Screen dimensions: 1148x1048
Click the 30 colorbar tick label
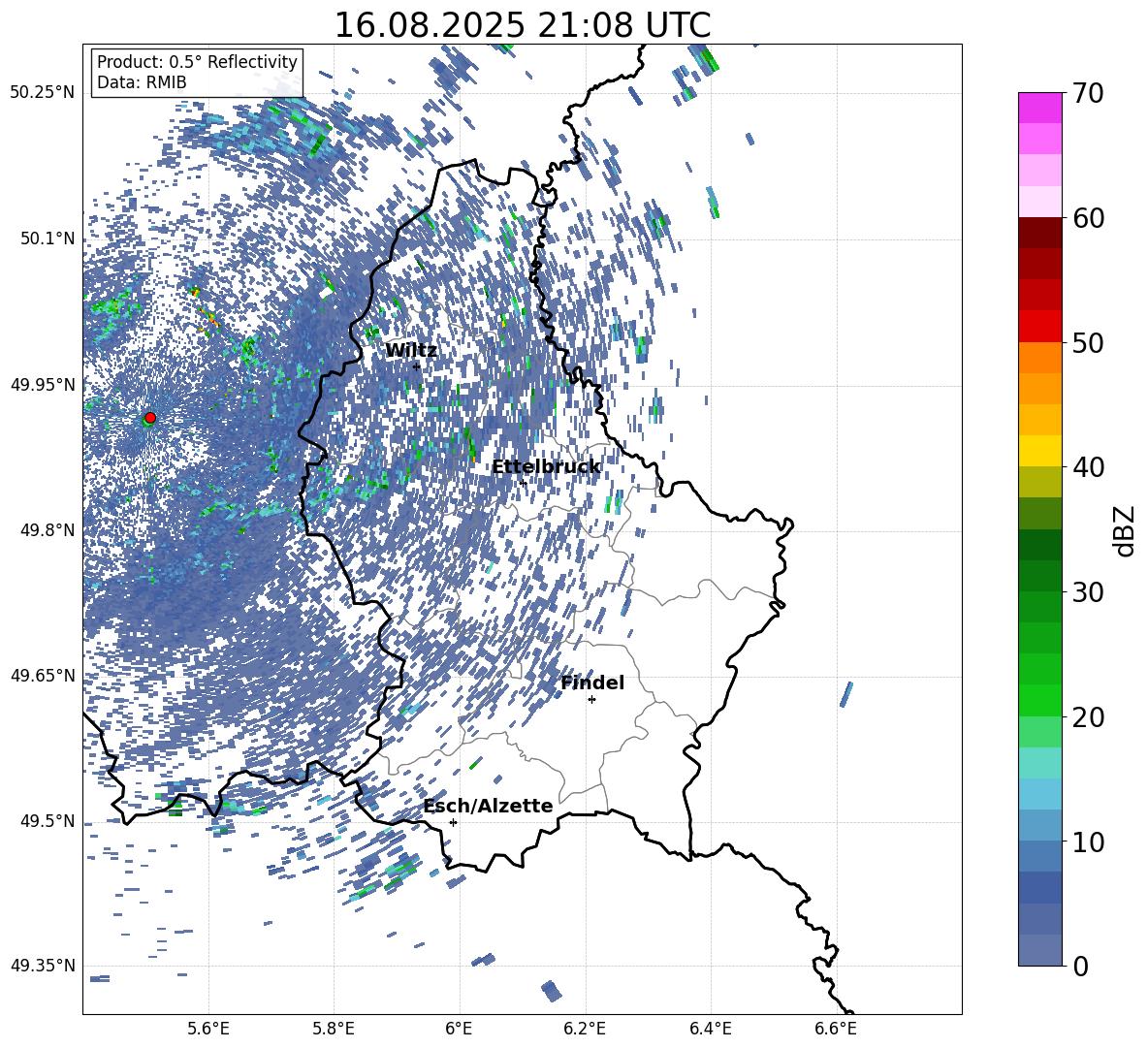coord(1088,592)
